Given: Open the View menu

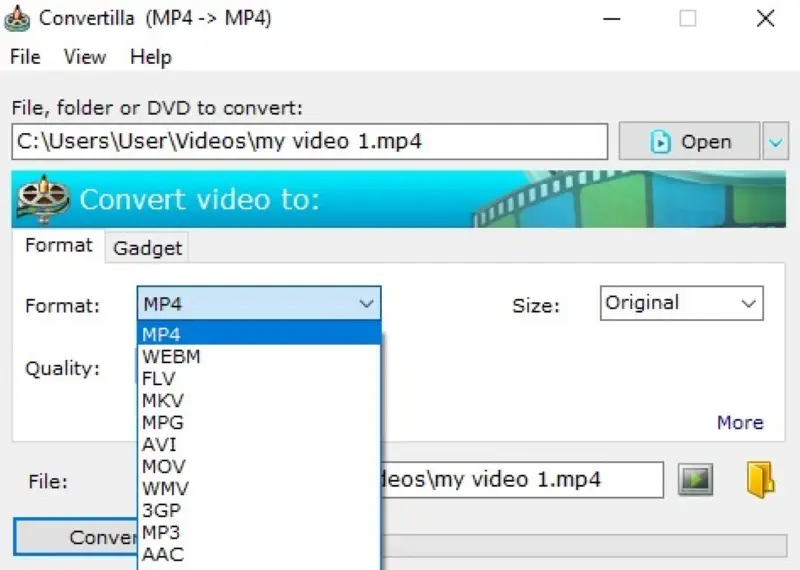Looking at the screenshot, I should click(85, 57).
